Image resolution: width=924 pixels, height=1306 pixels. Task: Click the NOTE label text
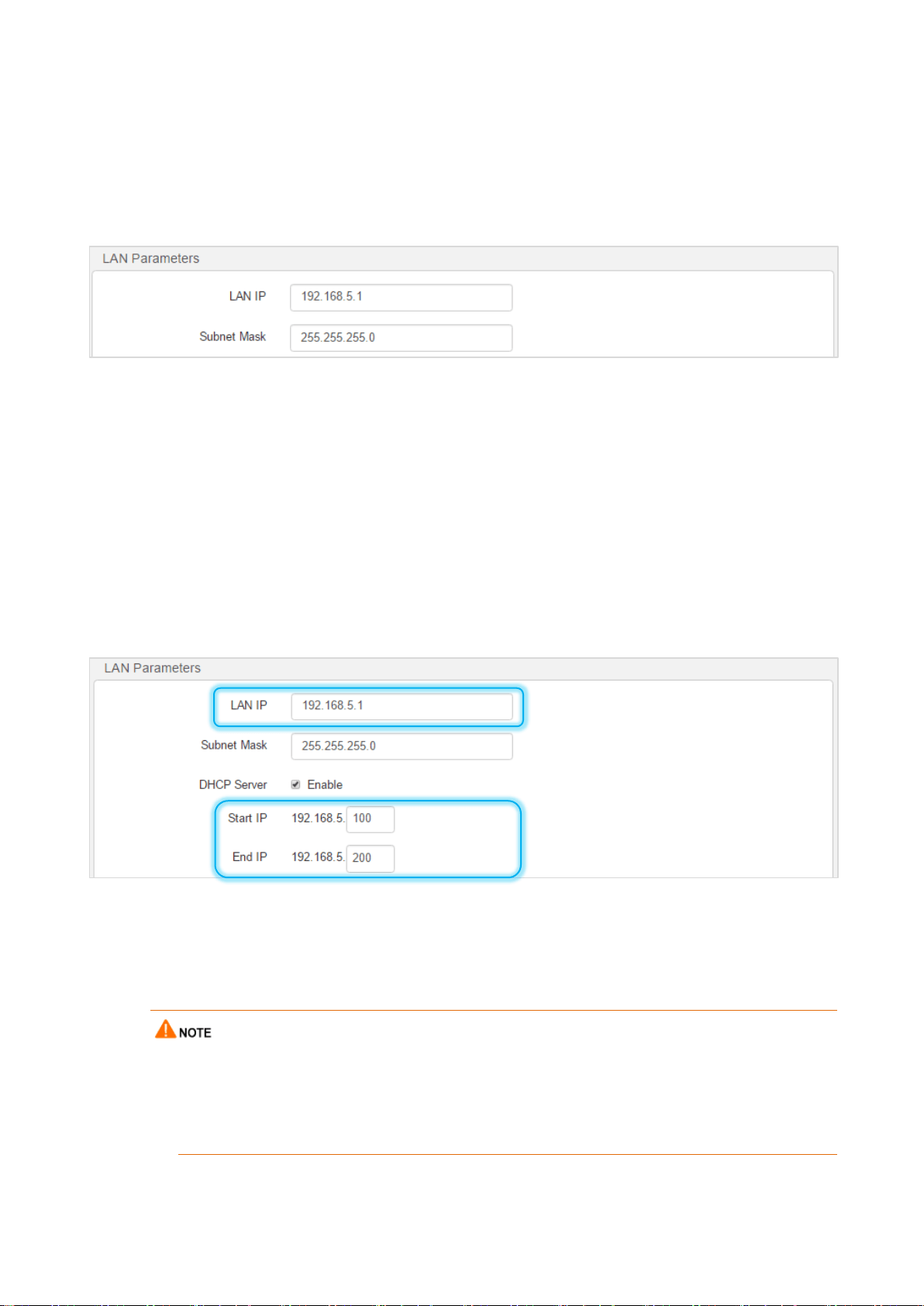coord(195,1033)
